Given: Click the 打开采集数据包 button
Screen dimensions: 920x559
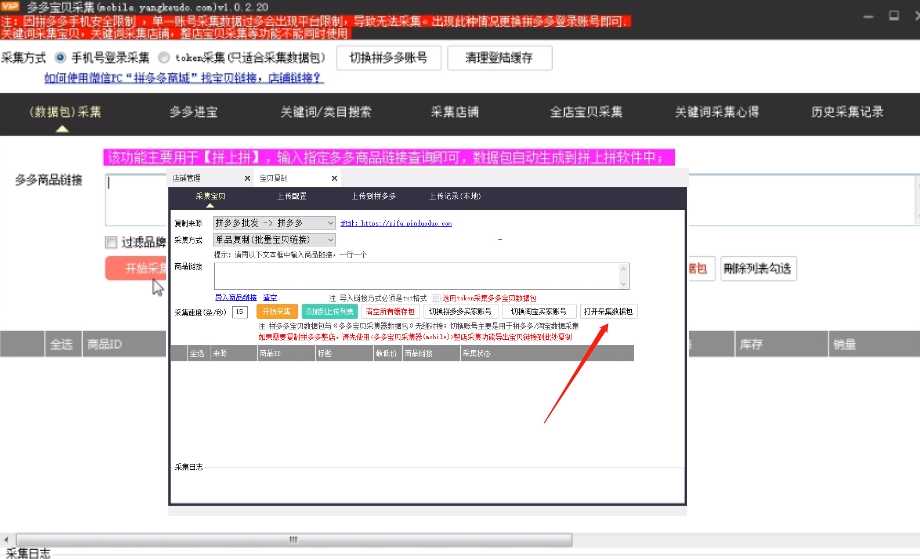Looking at the screenshot, I should [608, 311].
